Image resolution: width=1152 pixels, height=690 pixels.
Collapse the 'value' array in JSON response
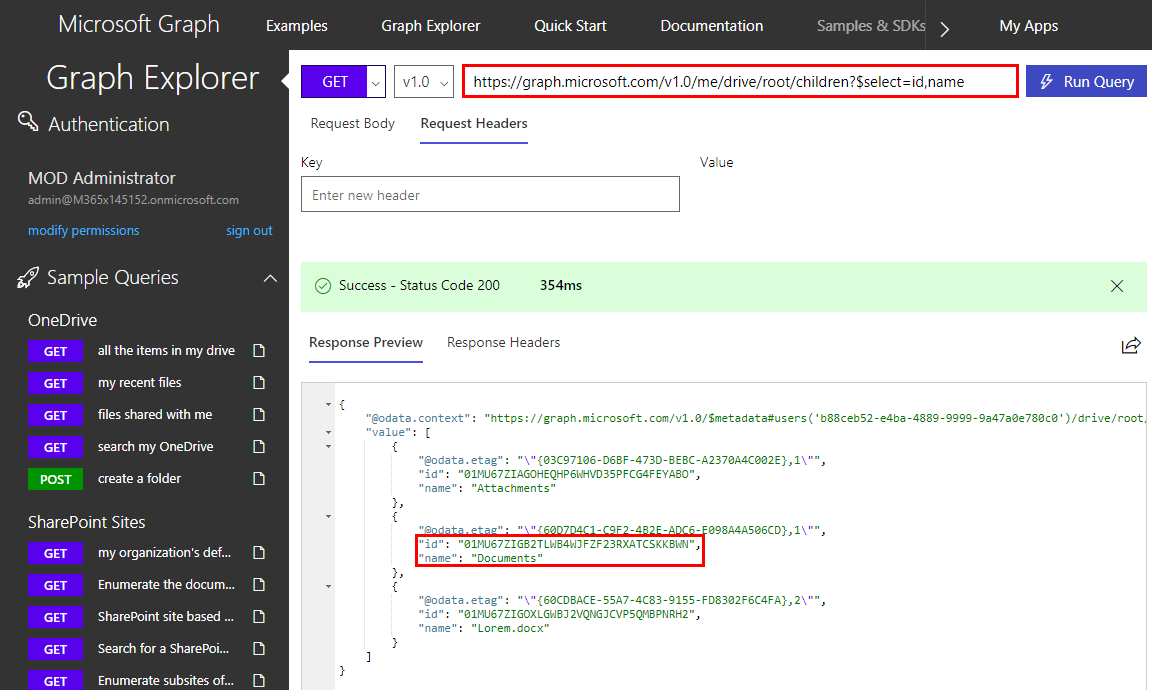tap(329, 433)
